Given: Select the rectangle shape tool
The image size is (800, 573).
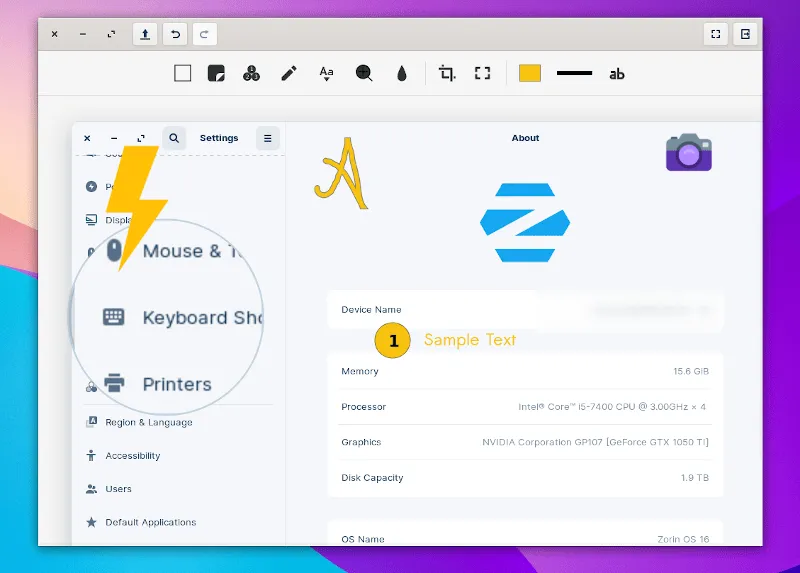Looking at the screenshot, I should click(x=182, y=73).
